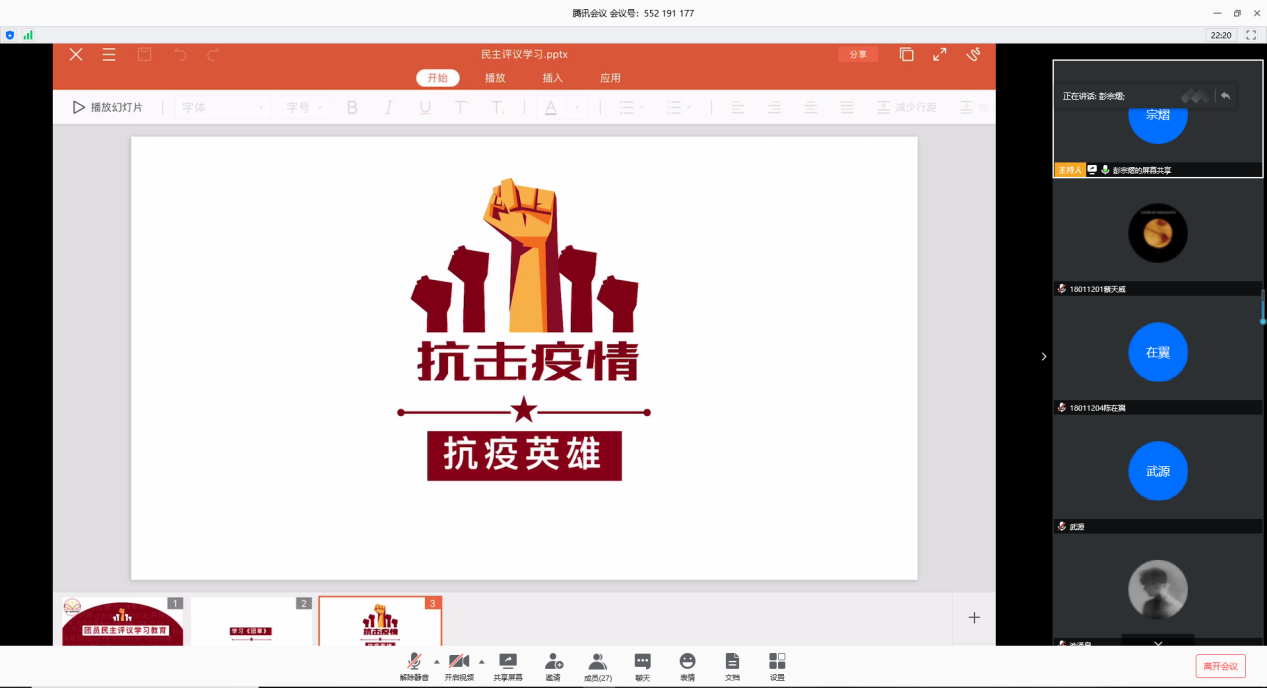
Task: Select participant 武源 avatar
Action: (x=1158, y=471)
